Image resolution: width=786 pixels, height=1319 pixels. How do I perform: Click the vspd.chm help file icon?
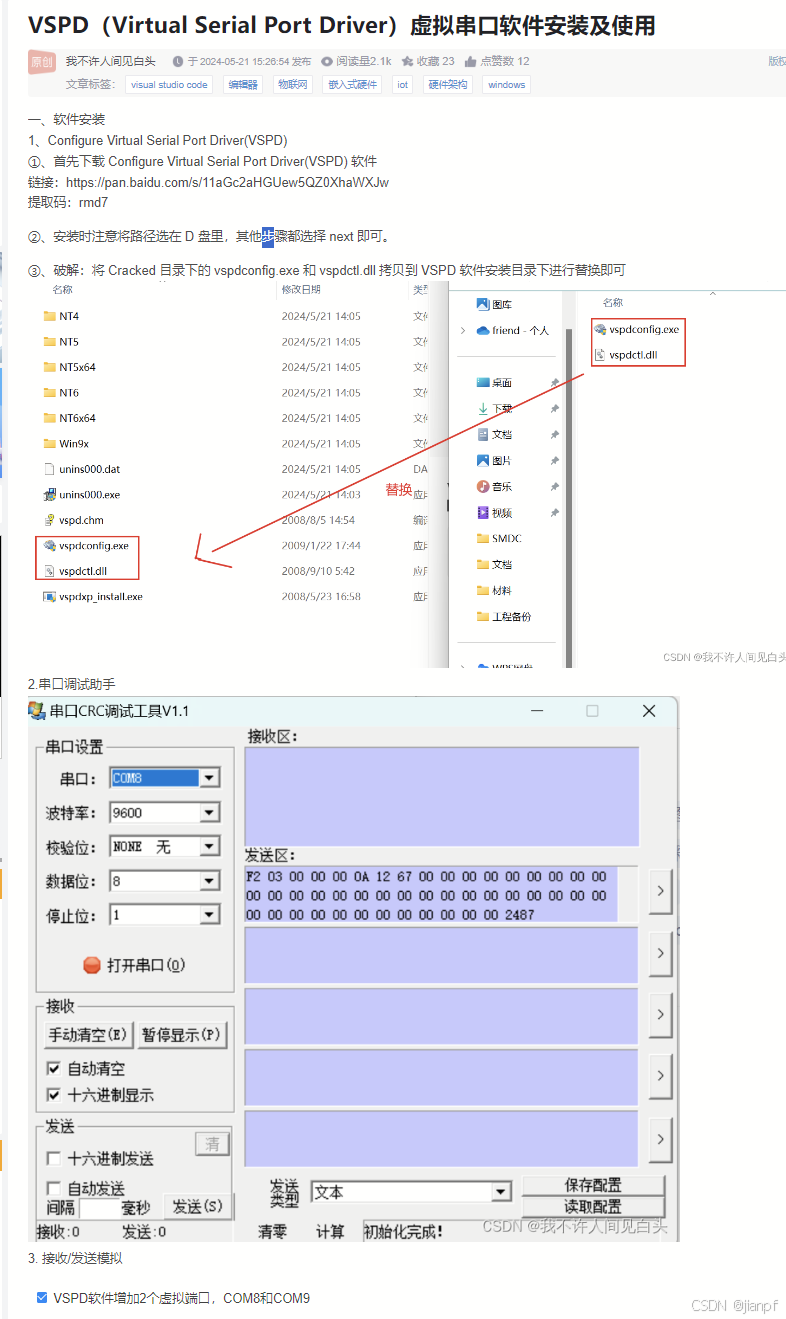click(x=50, y=520)
